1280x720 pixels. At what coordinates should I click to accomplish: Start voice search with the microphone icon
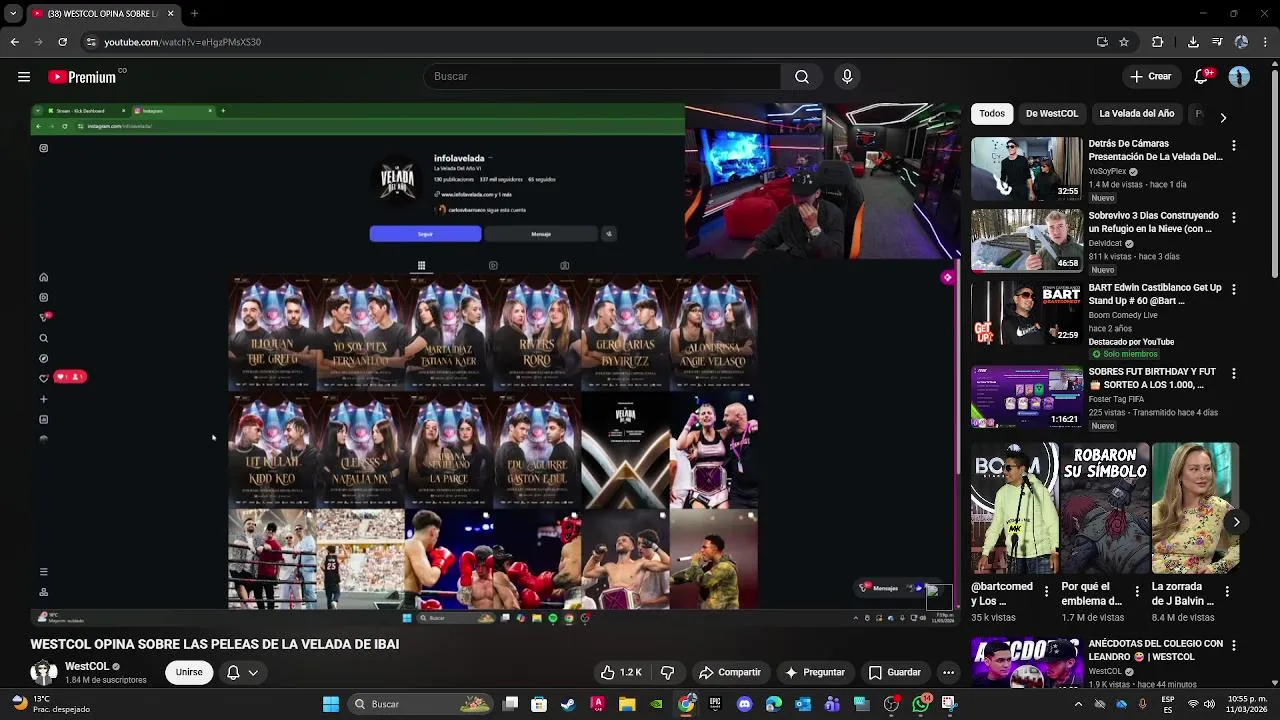(x=847, y=77)
